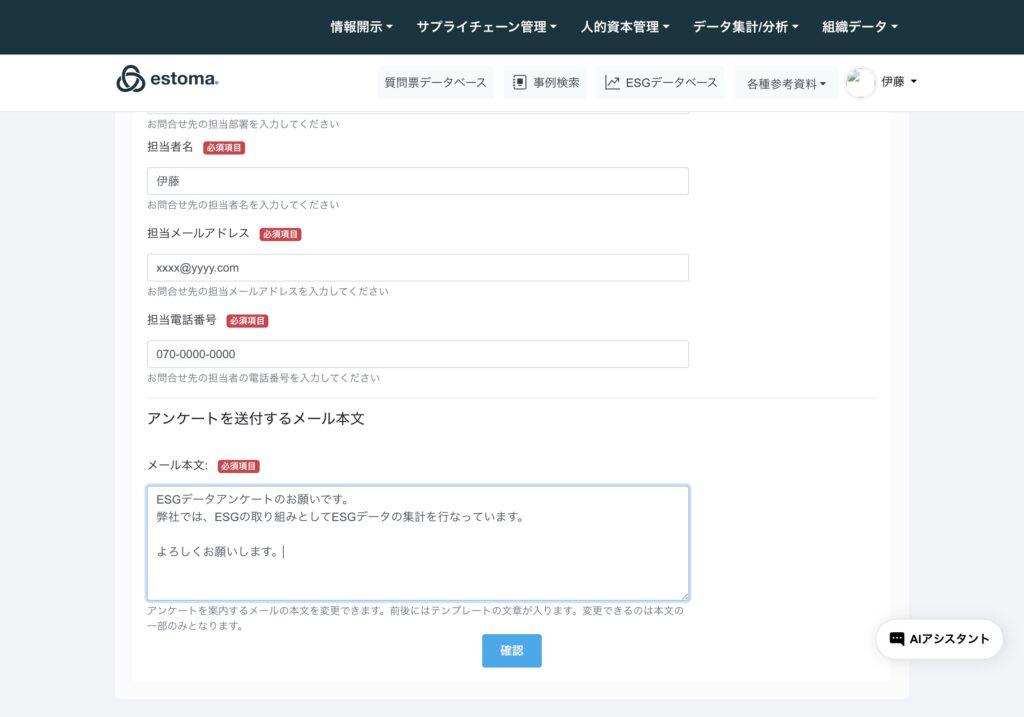
Task: Click the 事例検索 search icon
Action: tap(520, 83)
